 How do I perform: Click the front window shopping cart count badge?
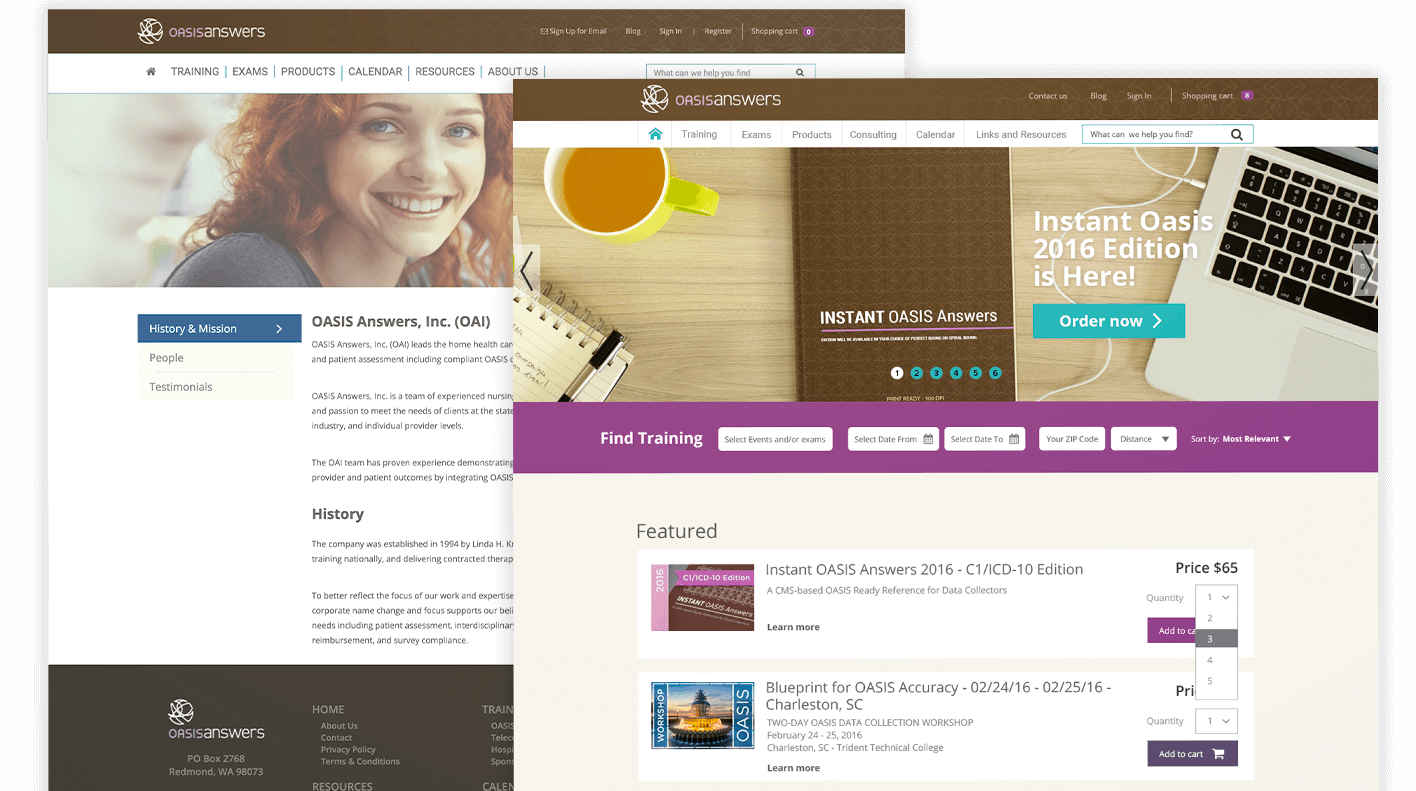click(1247, 96)
